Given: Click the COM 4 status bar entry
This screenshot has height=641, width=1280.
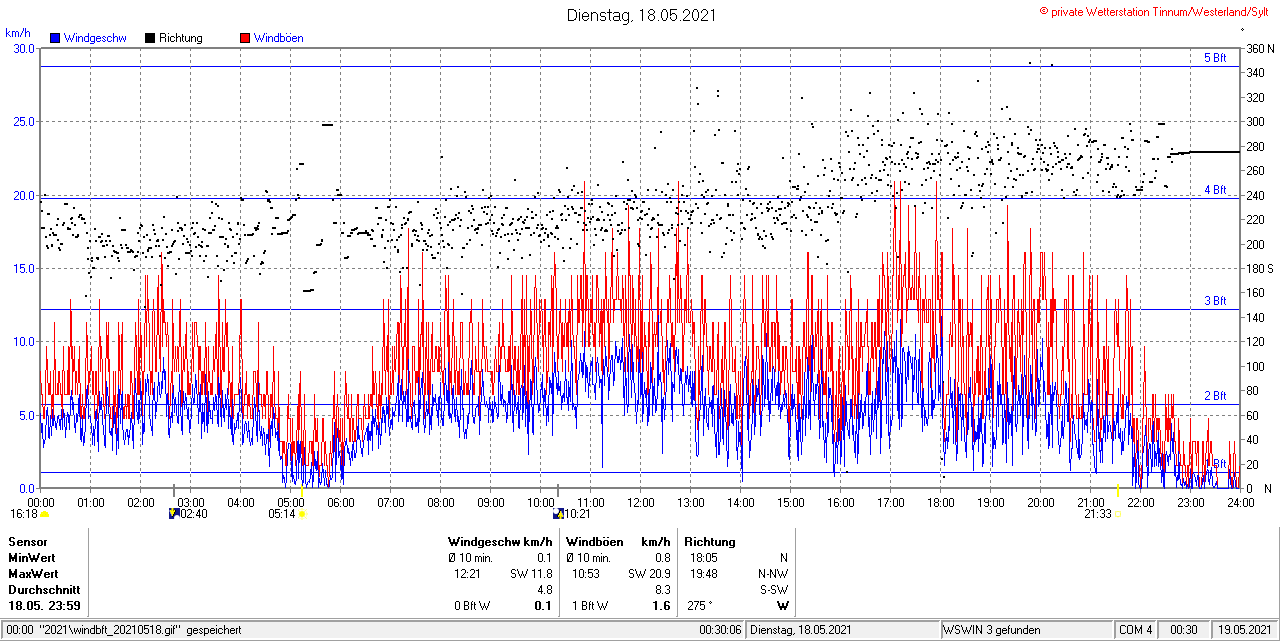Looking at the screenshot, I should (x=1136, y=630).
